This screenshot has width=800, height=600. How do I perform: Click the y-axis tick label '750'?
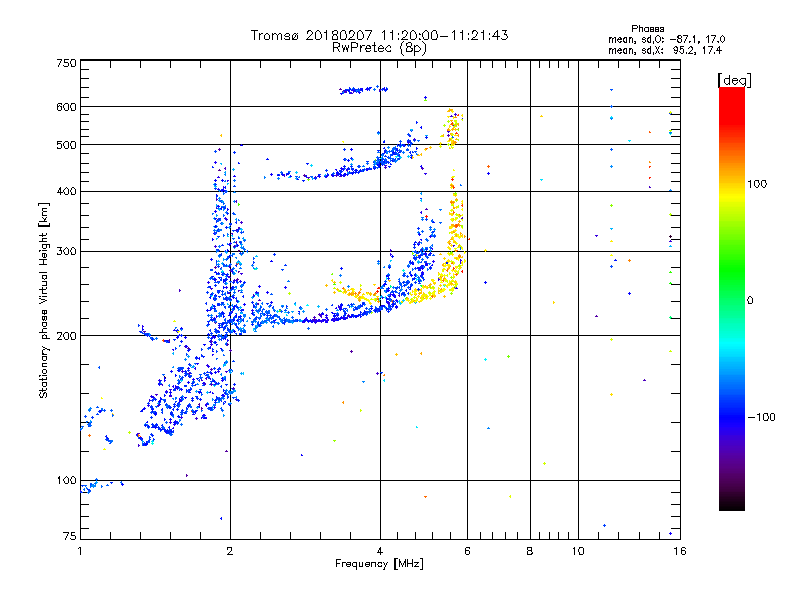[66, 63]
